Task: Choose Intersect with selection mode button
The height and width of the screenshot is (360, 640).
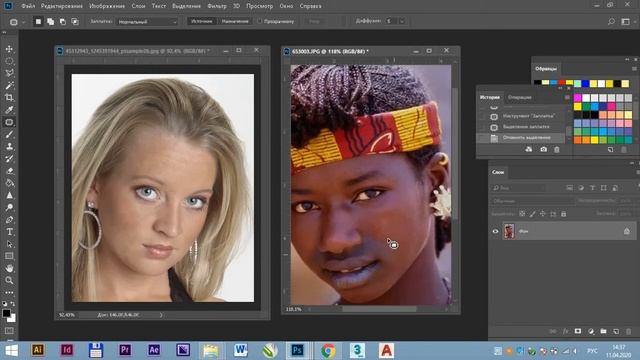Action: point(75,22)
